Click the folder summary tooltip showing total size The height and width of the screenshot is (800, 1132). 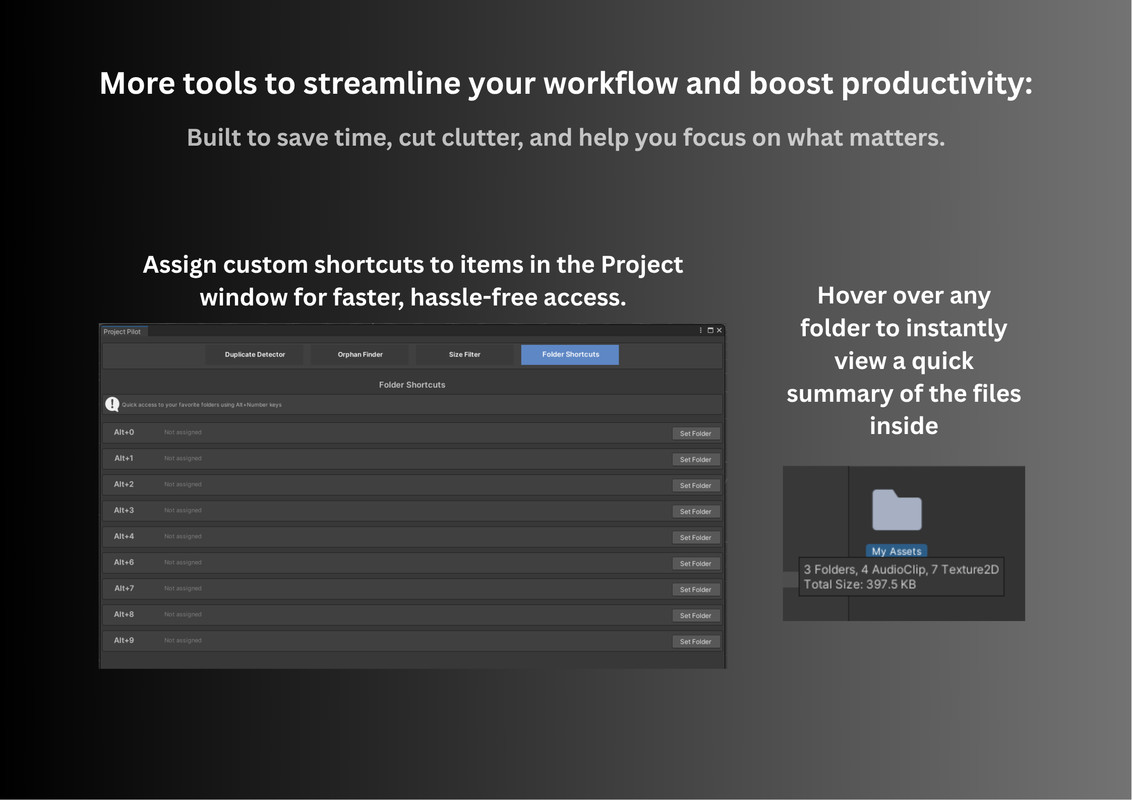tap(900, 577)
